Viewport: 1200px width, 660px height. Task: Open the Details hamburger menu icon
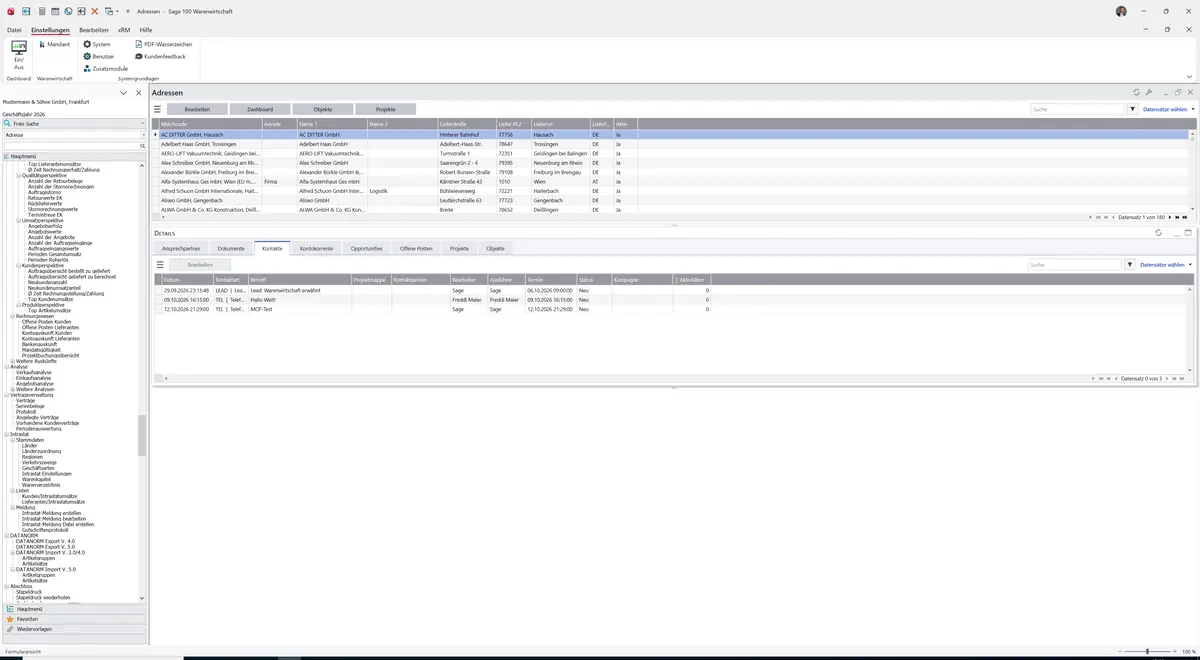coord(160,265)
